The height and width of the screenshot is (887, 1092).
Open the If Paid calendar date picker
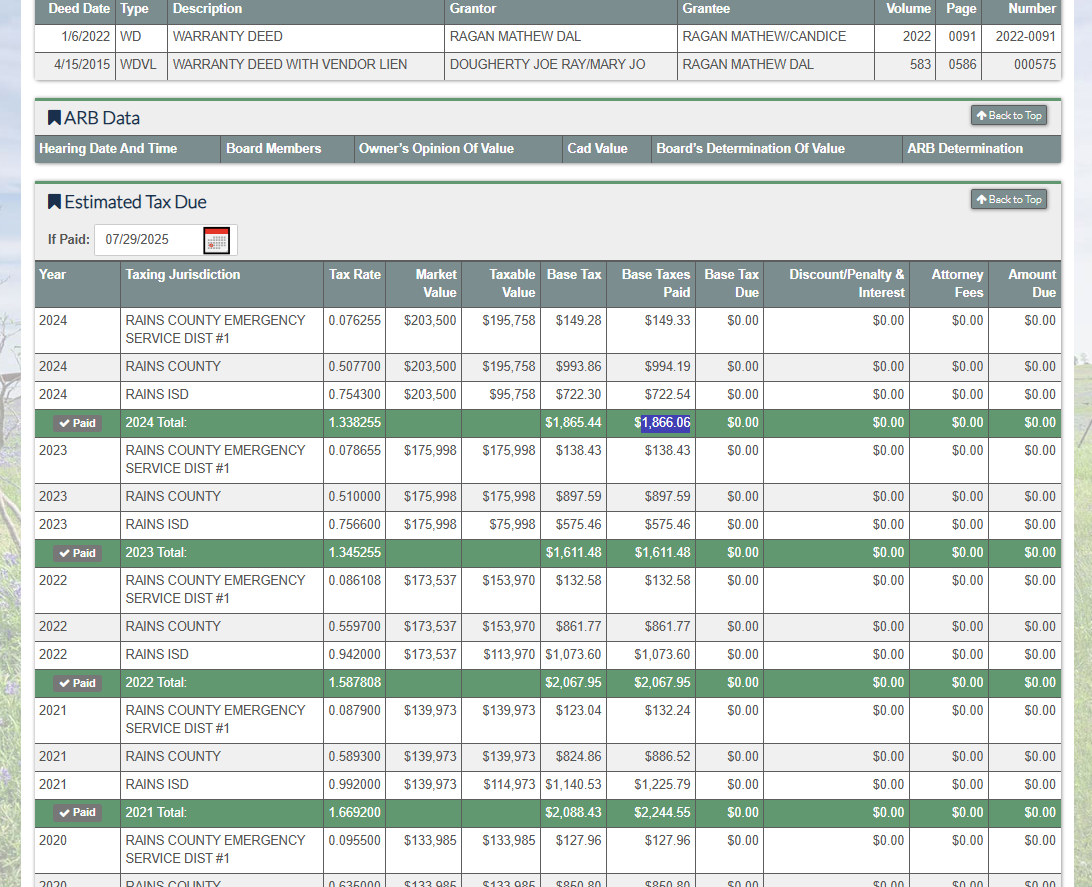coord(216,240)
